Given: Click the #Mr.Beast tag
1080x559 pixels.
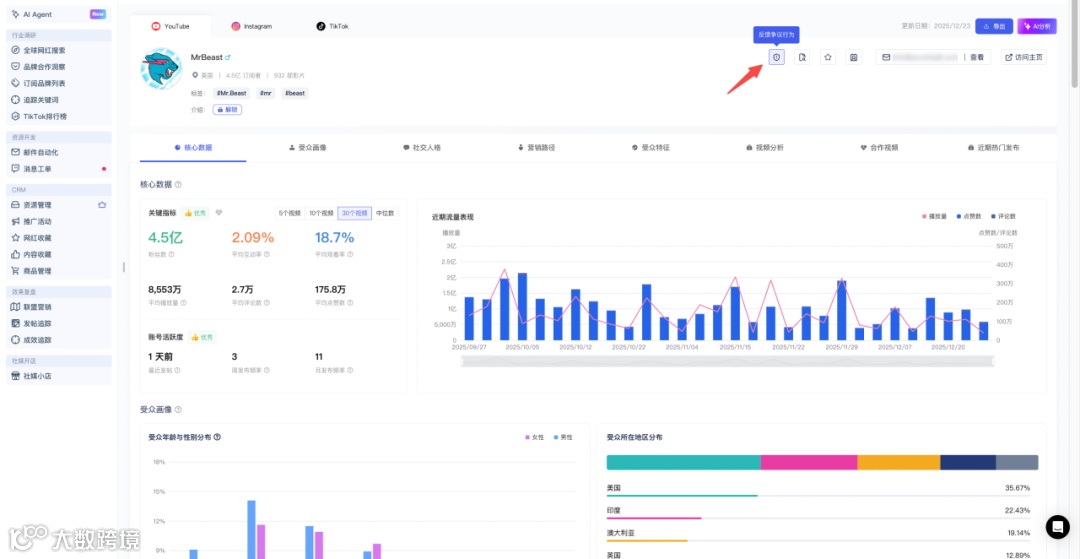Looking at the screenshot, I should [x=231, y=93].
